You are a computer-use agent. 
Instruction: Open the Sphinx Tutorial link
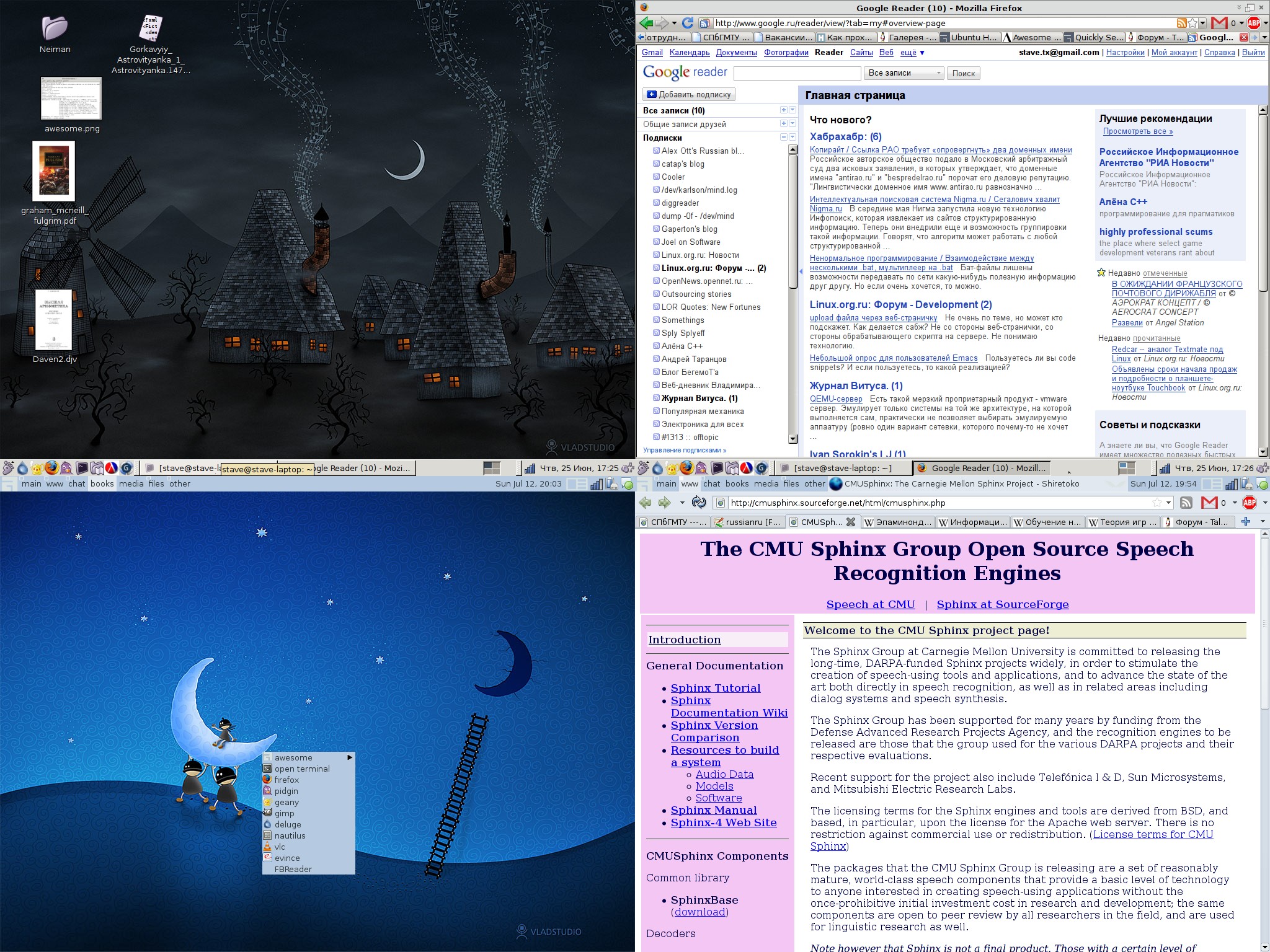716,688
